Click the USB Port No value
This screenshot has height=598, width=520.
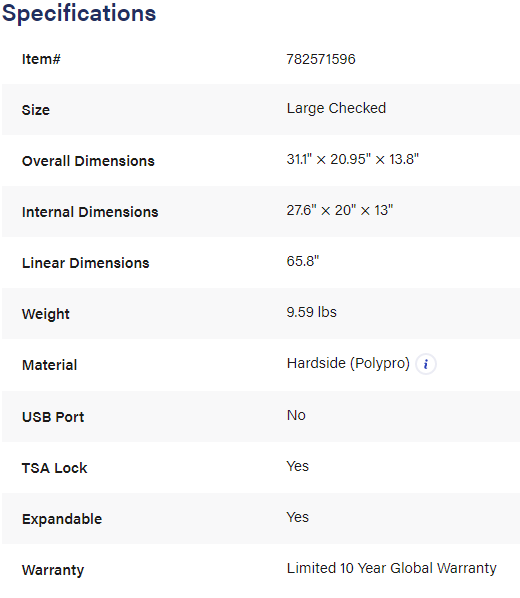click(296, 415)
